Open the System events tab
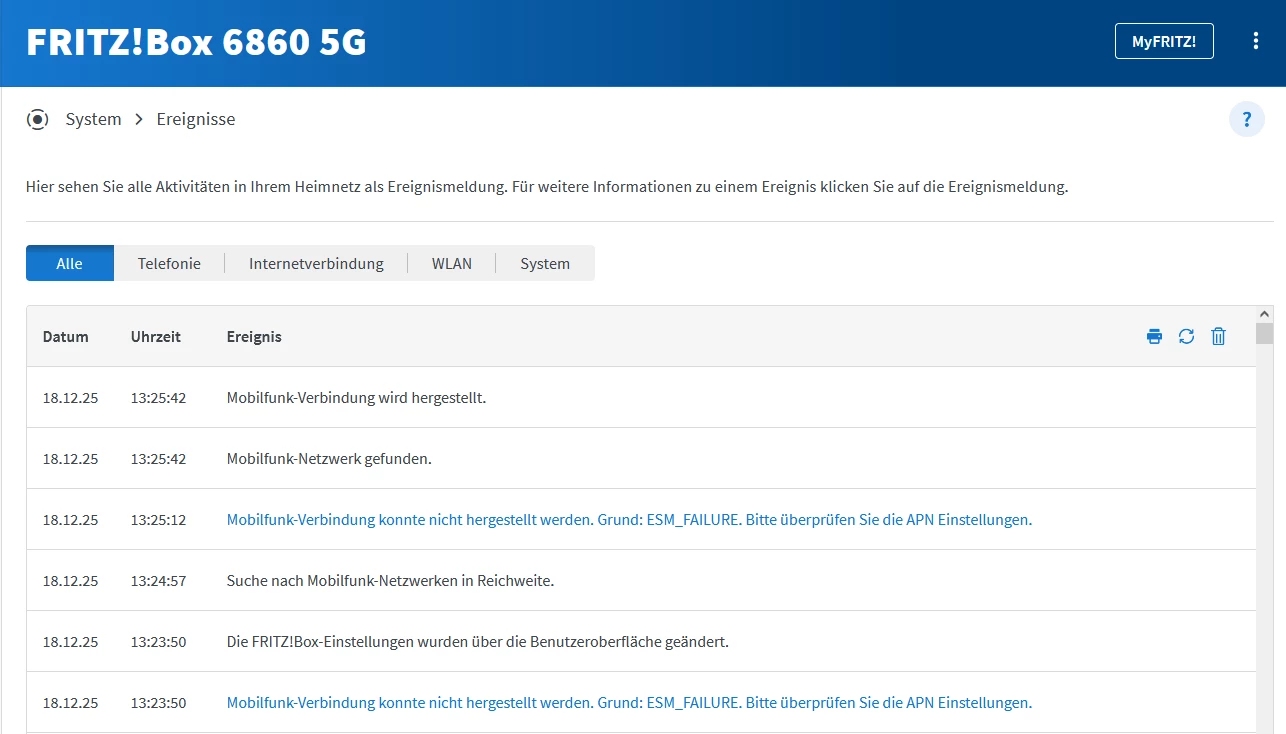Image resolution: width=1286 pixels, height=734 pixels. pos(545,264)
